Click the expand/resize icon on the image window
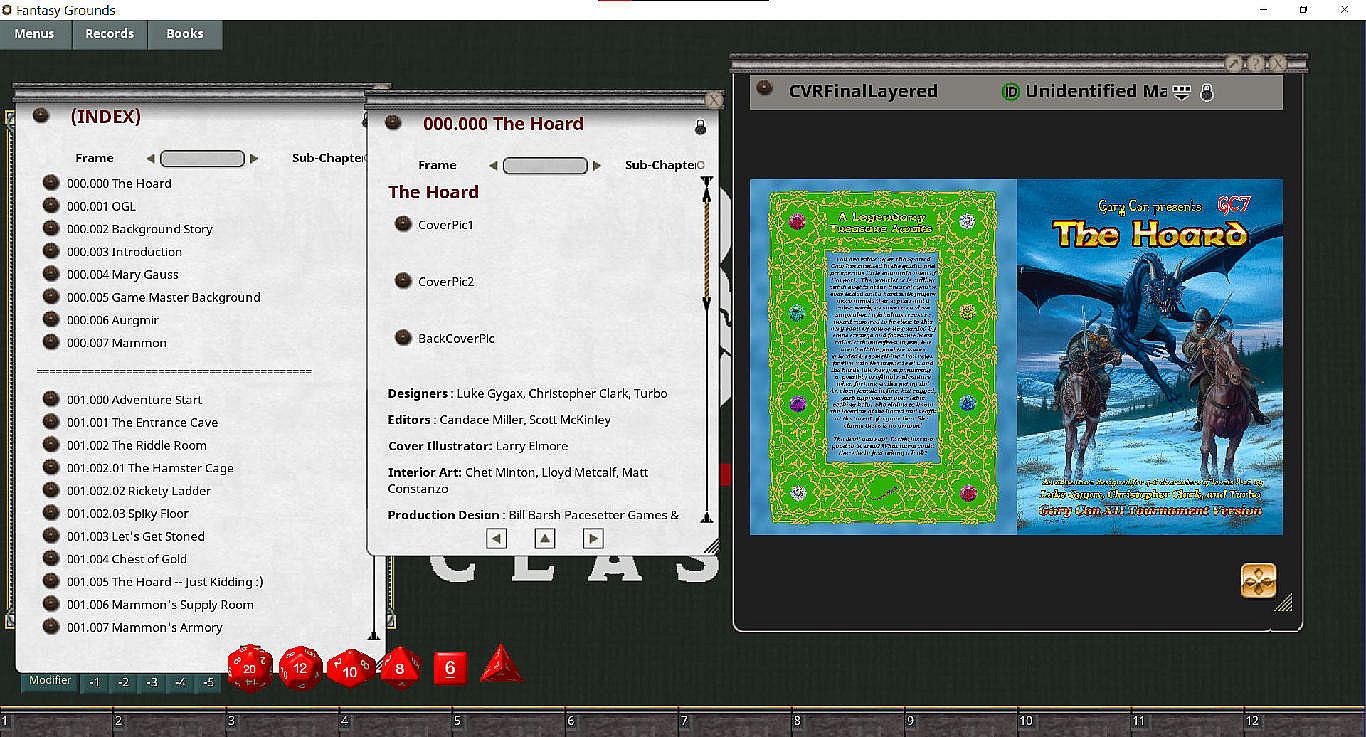This screenshot has height=737, width=1366. (1233, 63)
